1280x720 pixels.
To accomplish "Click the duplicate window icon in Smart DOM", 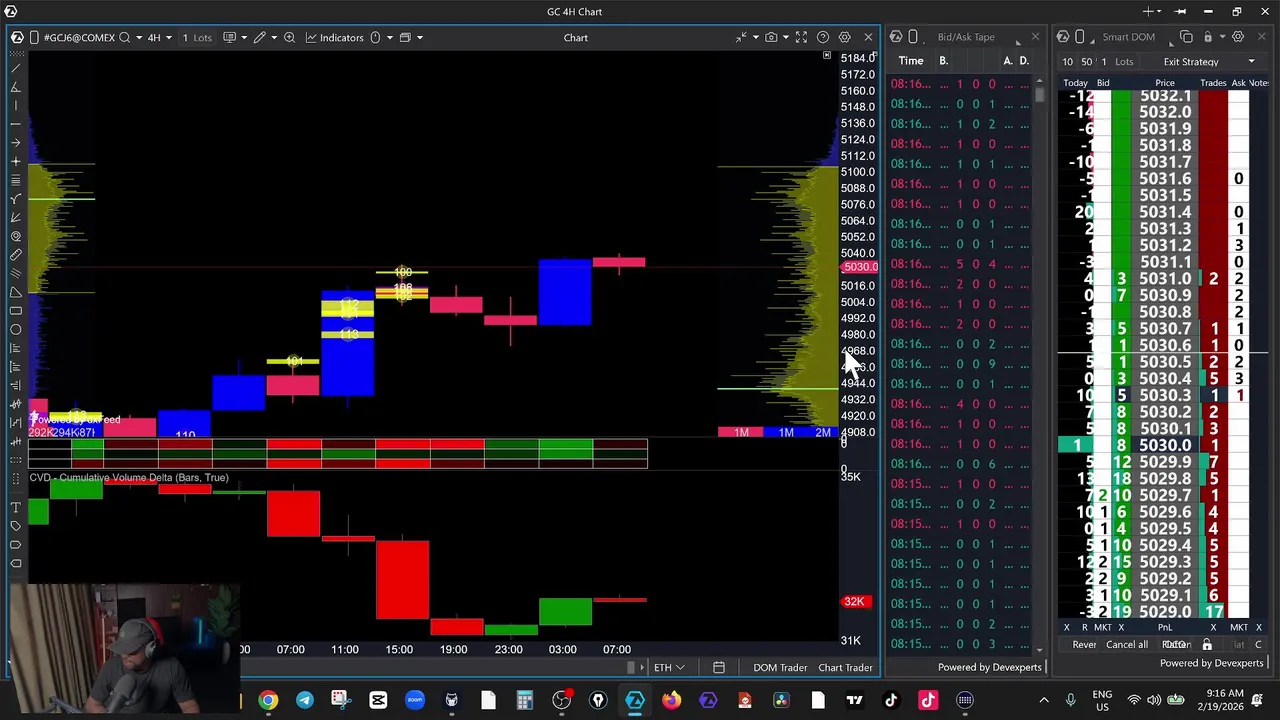I will pos(1186,37).
